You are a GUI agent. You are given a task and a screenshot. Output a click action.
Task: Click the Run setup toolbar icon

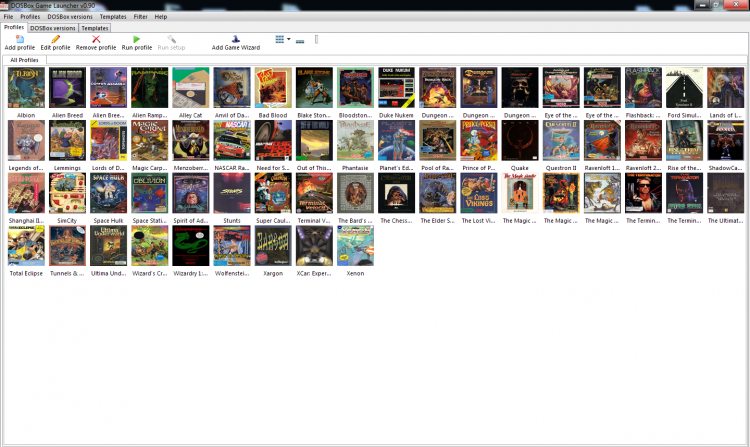click(171, 39)
